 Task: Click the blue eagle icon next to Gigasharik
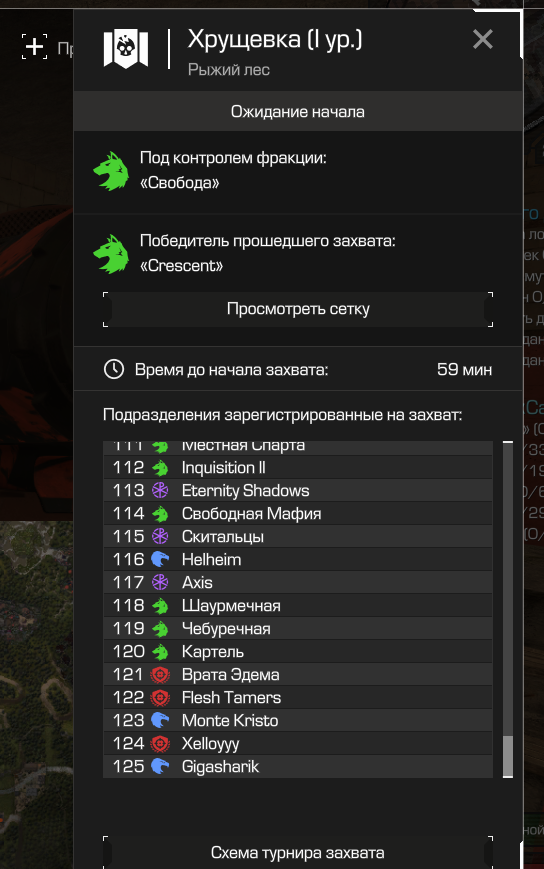pyautogui.click(x=160, y=766)
